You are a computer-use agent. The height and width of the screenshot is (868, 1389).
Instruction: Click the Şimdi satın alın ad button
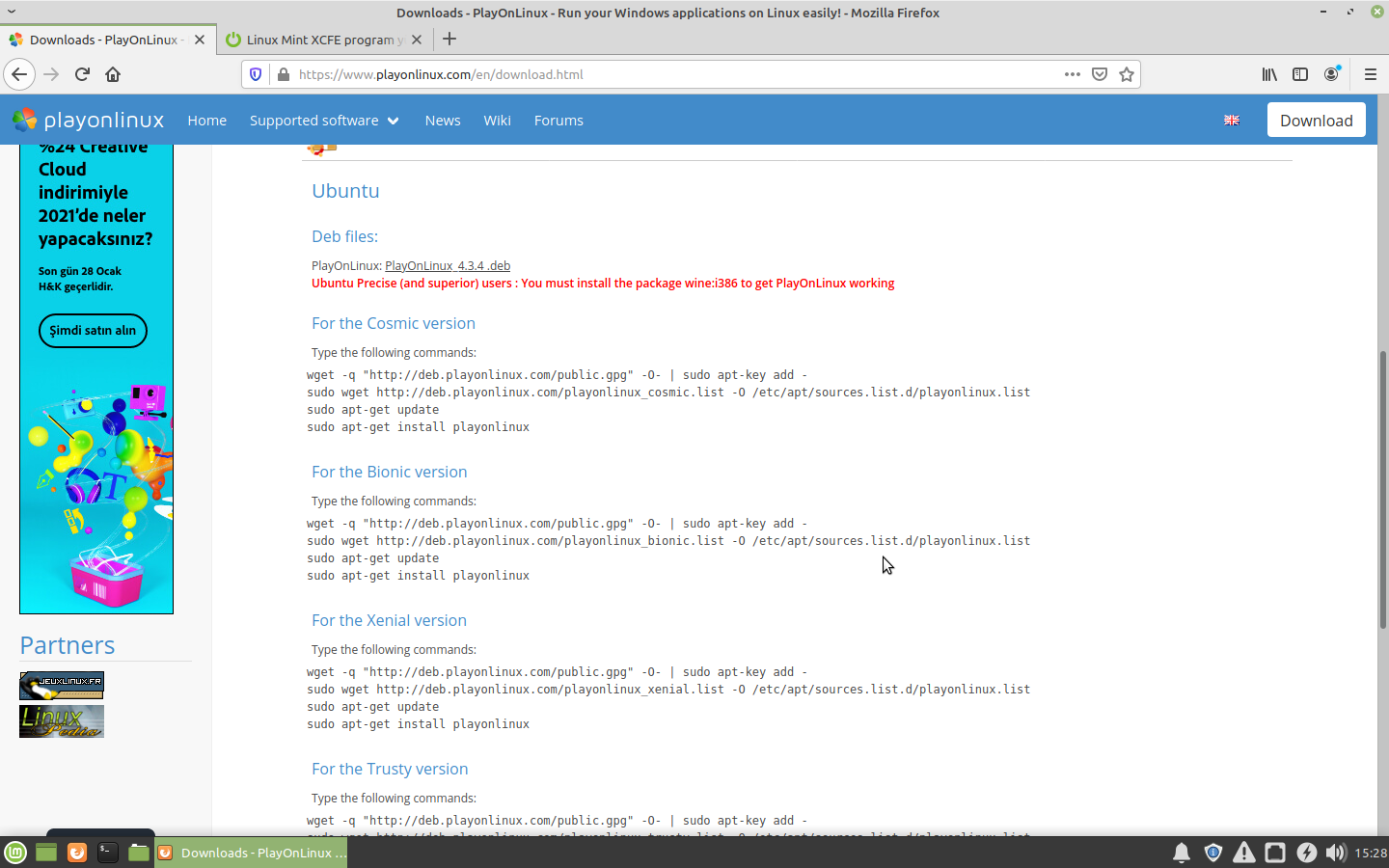point(93,331)
